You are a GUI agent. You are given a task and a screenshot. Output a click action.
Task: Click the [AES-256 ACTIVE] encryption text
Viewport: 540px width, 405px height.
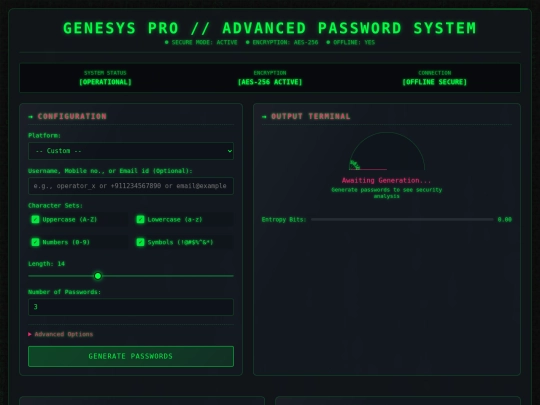(270, 82)
